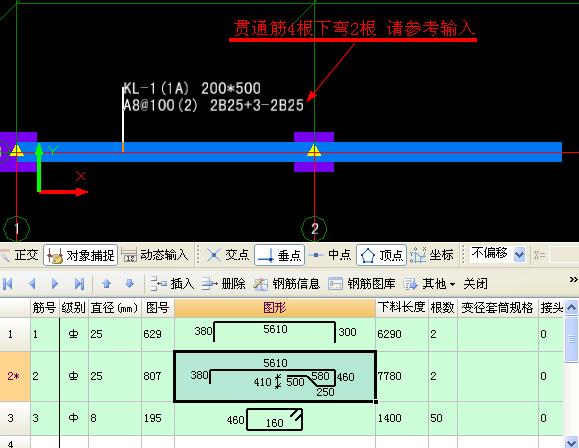Screen dimensions: 579x448
Task: Click cut length cell 7780
Action: 402,376
